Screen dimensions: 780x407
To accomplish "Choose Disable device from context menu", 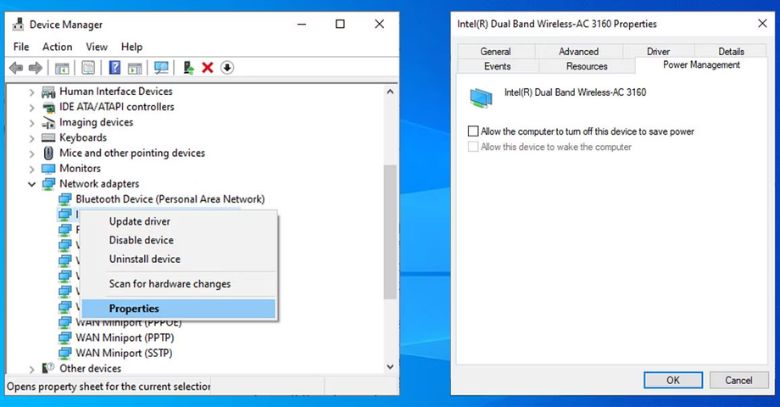I will [x=178, y=240].
